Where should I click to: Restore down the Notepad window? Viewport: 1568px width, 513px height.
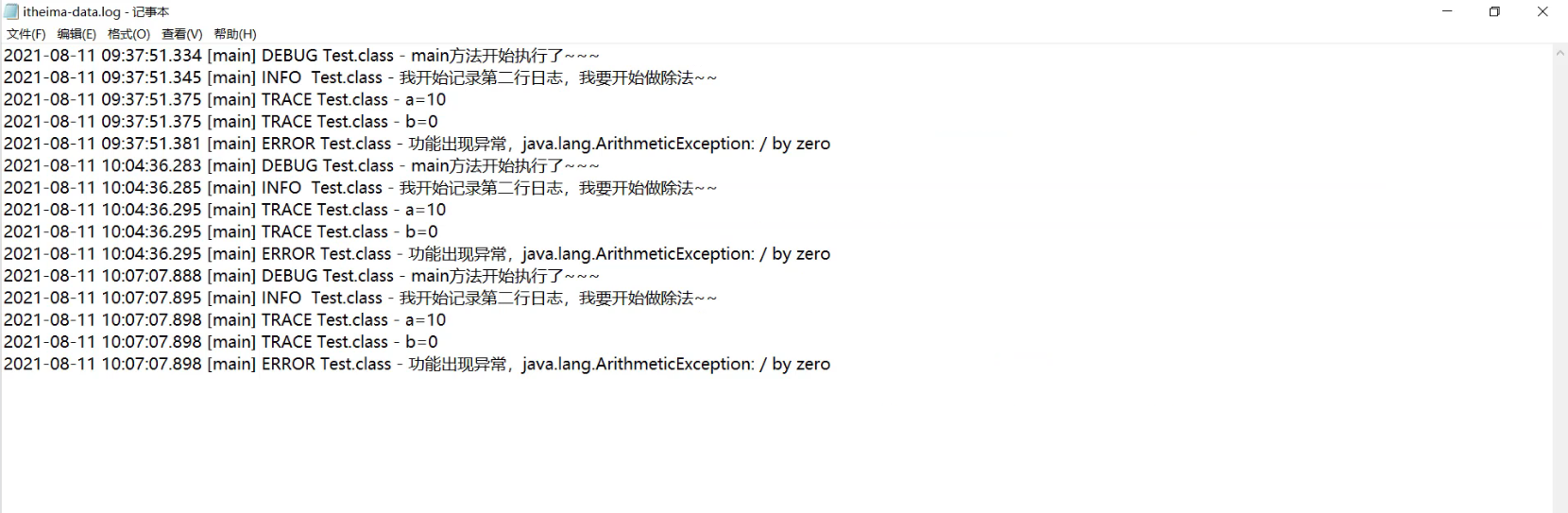[x=1494, y=11]
